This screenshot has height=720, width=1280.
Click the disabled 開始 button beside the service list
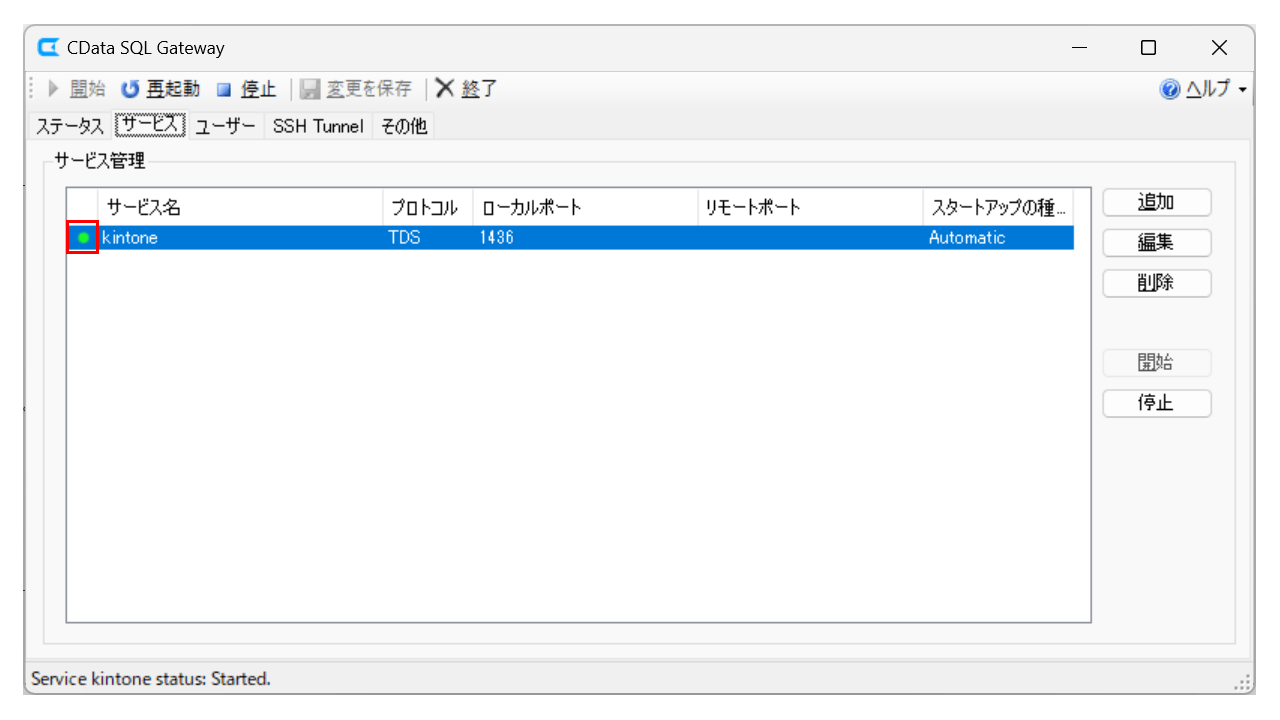coord(1157,363)
